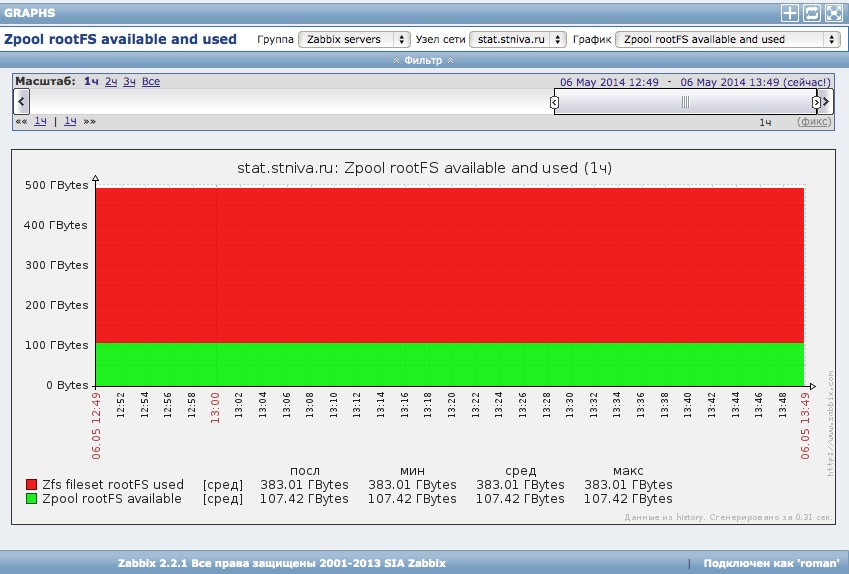Image resolution: width=849 pixels, height=574 pixels.
Task: Click the time range slider grip
Action: pos(685,102)
